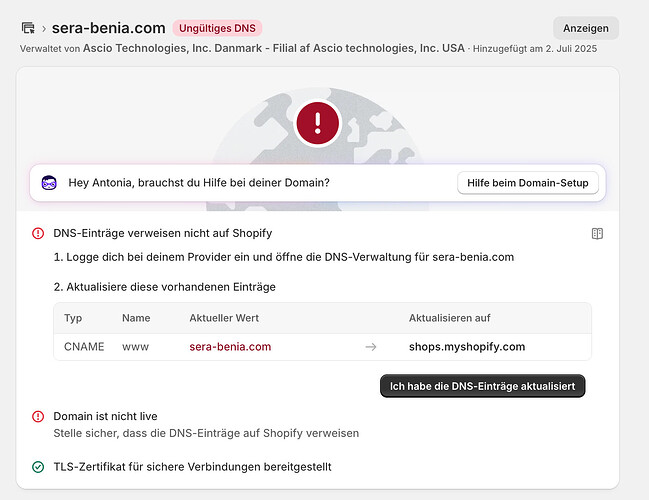The image size is (649, 500).
Task: Click alert icon beside DNS-Einträge verweisen nicht
Action: [38, 234]
